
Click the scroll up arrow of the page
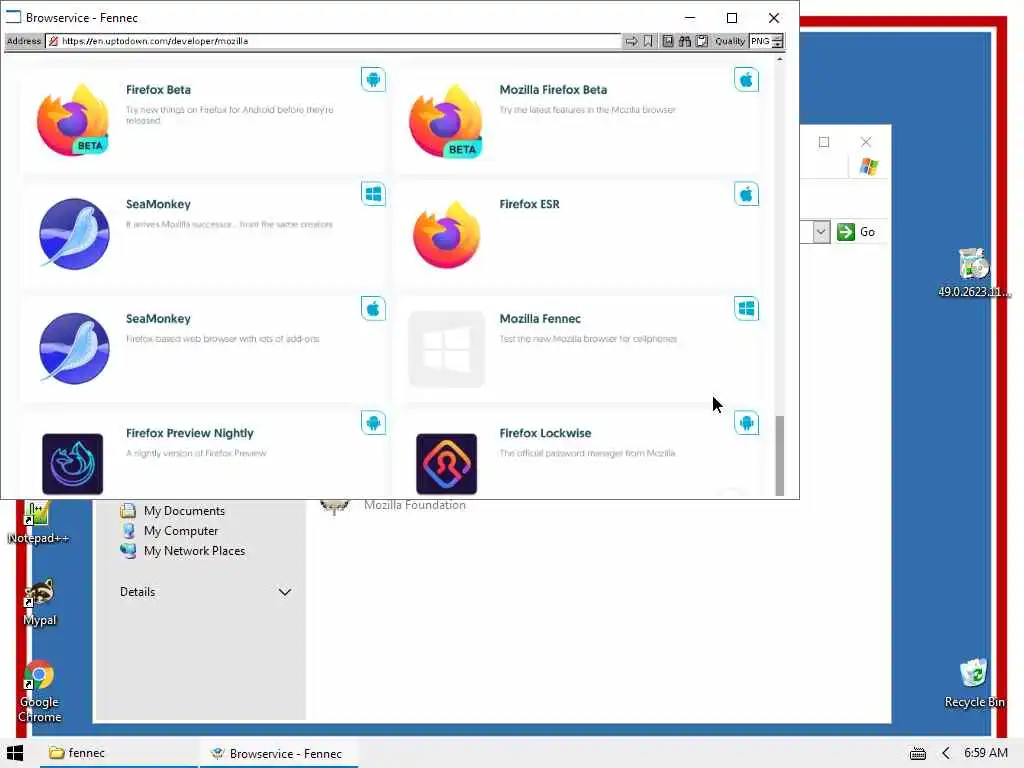coord(779,59)
